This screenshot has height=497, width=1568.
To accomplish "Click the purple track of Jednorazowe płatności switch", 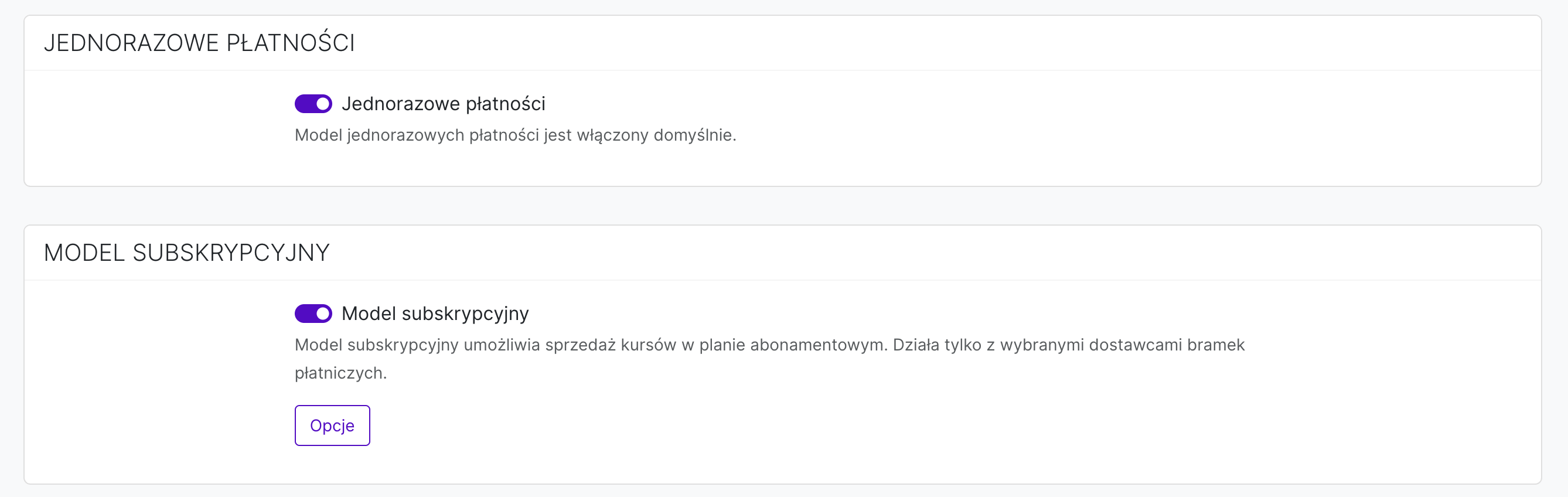I will click(x=304, y=104).
